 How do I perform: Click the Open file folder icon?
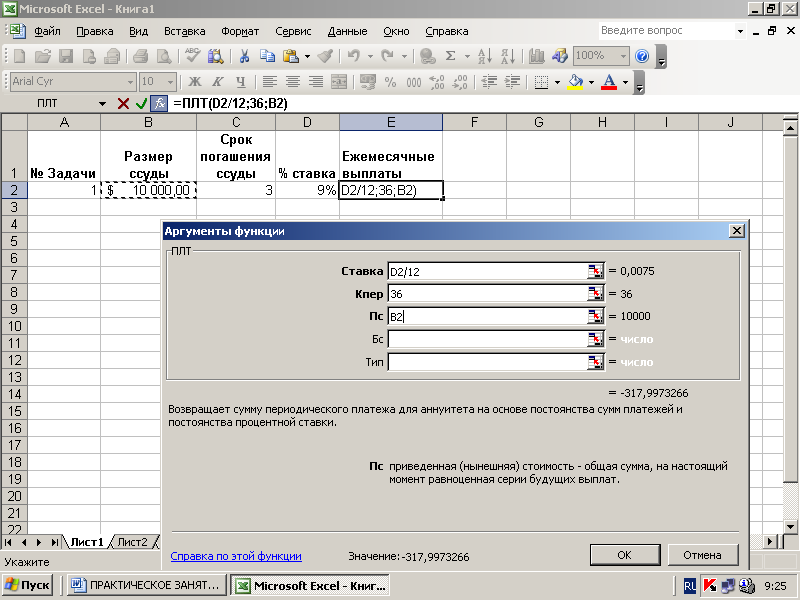[43, 56]
